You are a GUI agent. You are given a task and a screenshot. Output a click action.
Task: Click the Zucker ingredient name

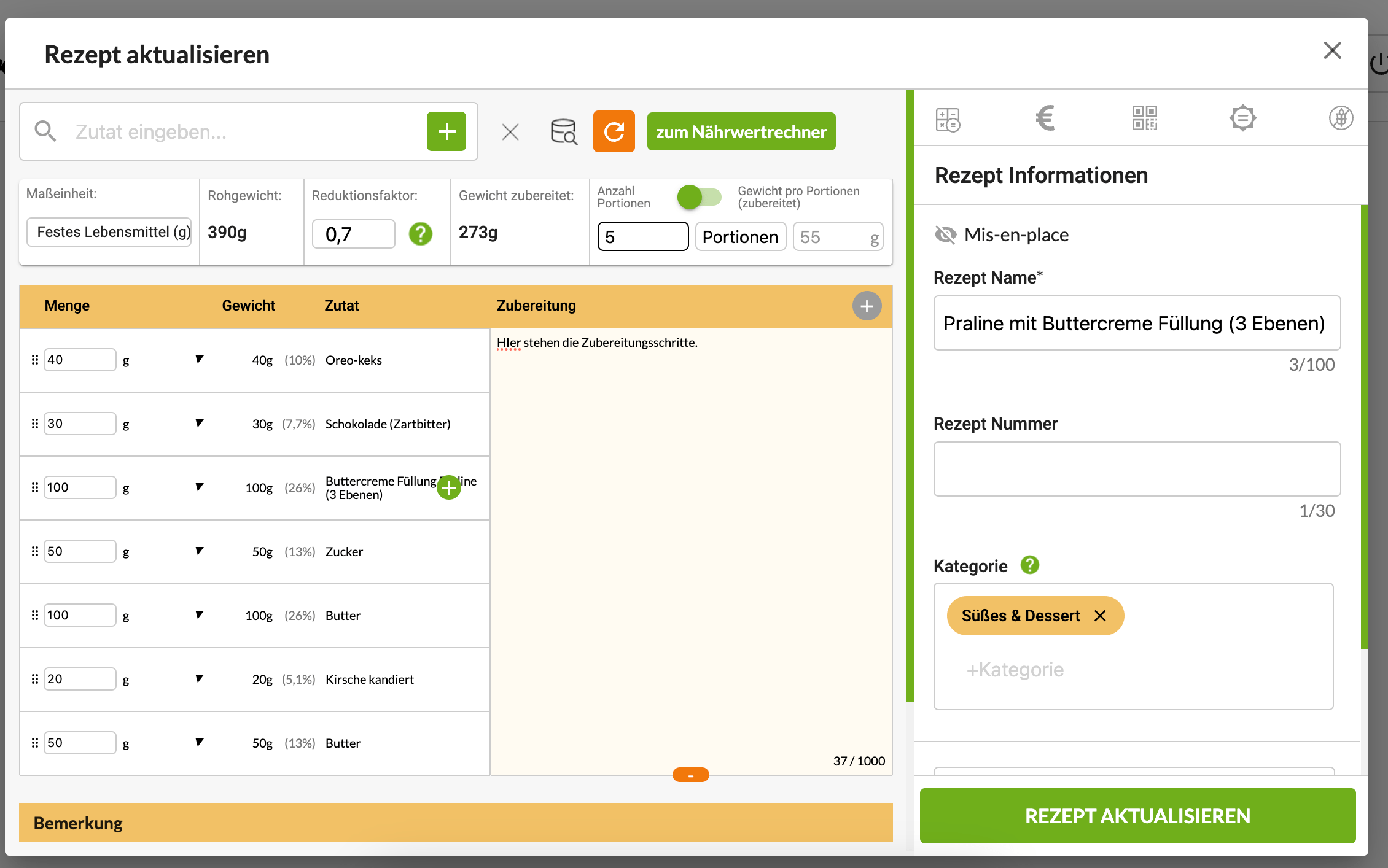344,552
